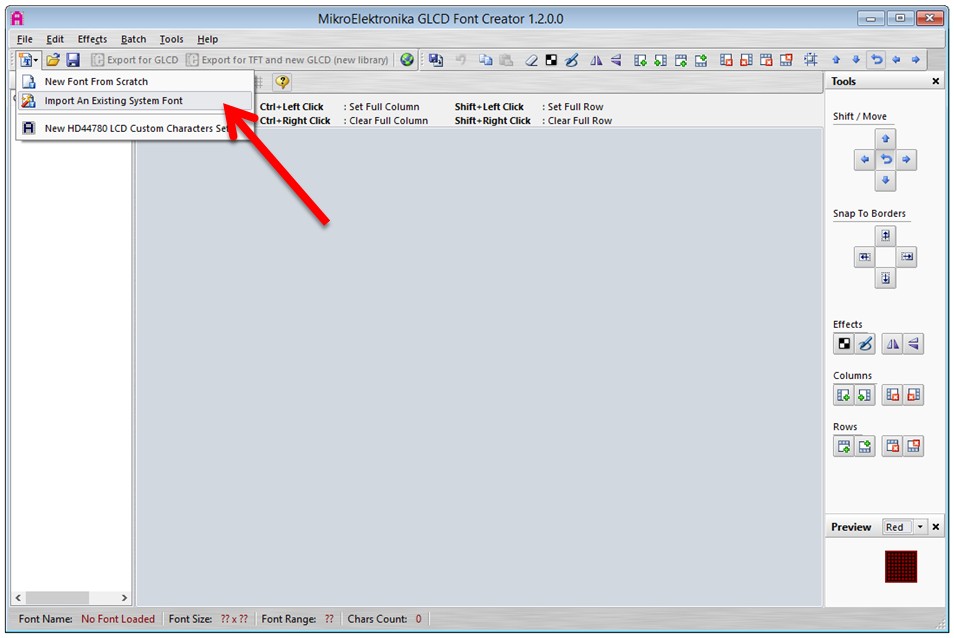Click first add-column icon in Columns section
The width and height of the screenshot is (954, 638).
point(844,395)
